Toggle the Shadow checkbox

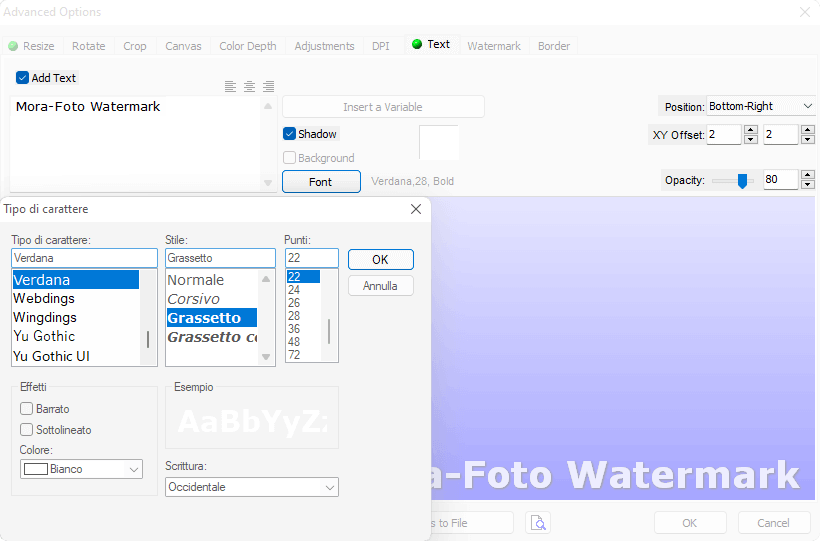[289, 134]
